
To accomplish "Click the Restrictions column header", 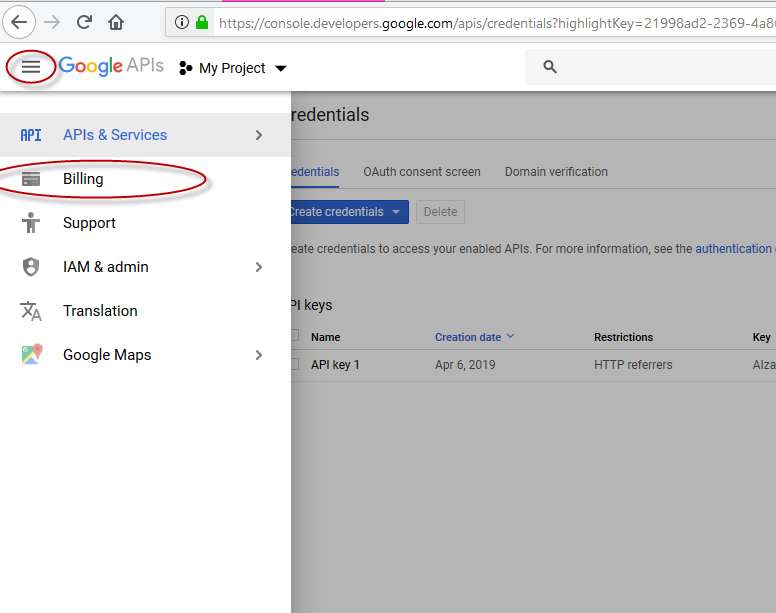I will coord(624,337).
